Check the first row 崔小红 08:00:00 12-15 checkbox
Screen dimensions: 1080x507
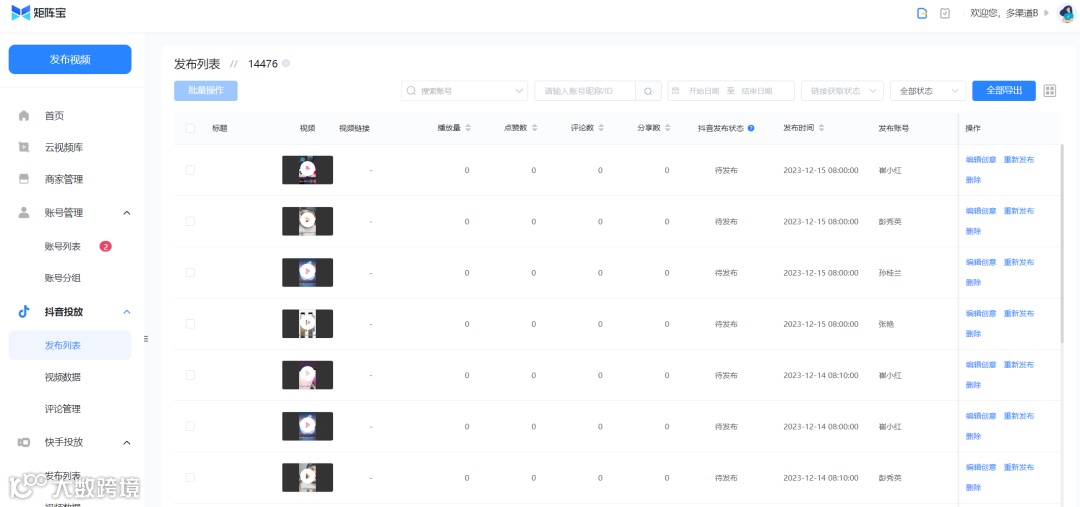click(x=190, y=169)
